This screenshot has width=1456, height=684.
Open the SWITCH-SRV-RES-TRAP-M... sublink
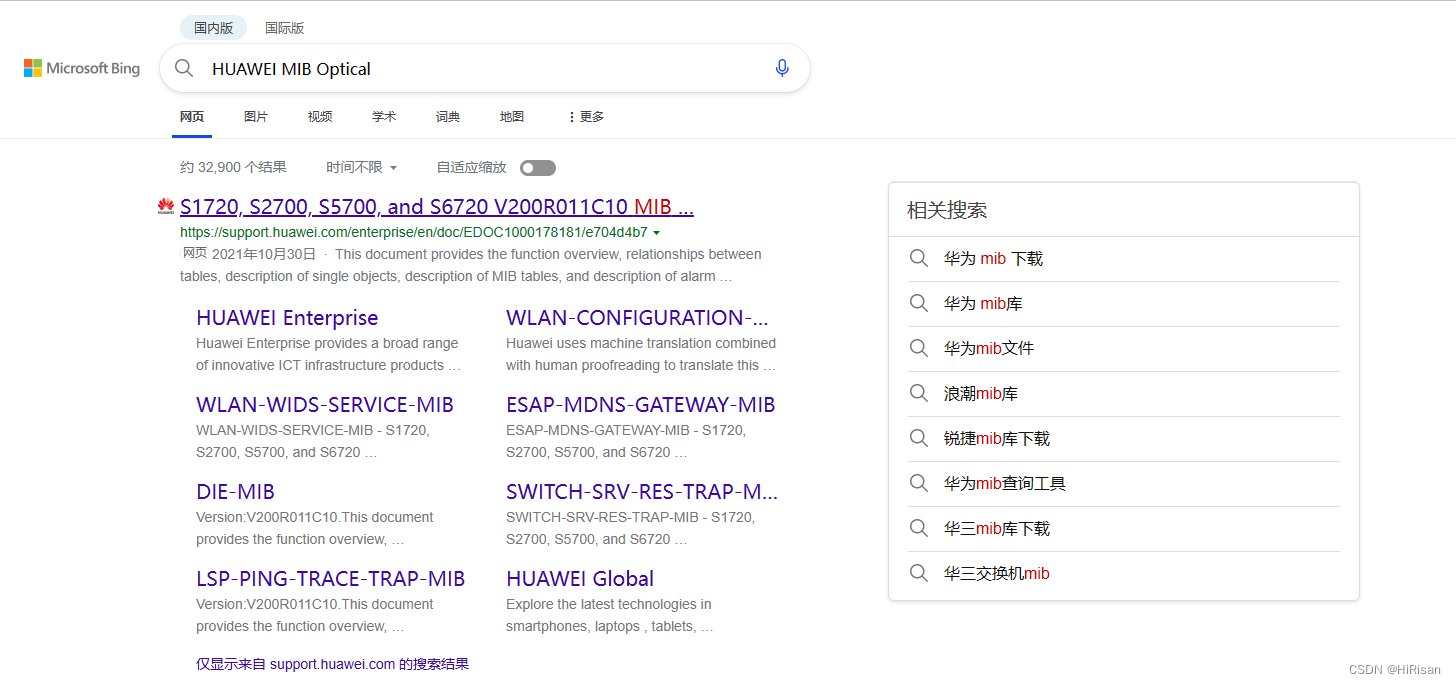coord(642,492)
